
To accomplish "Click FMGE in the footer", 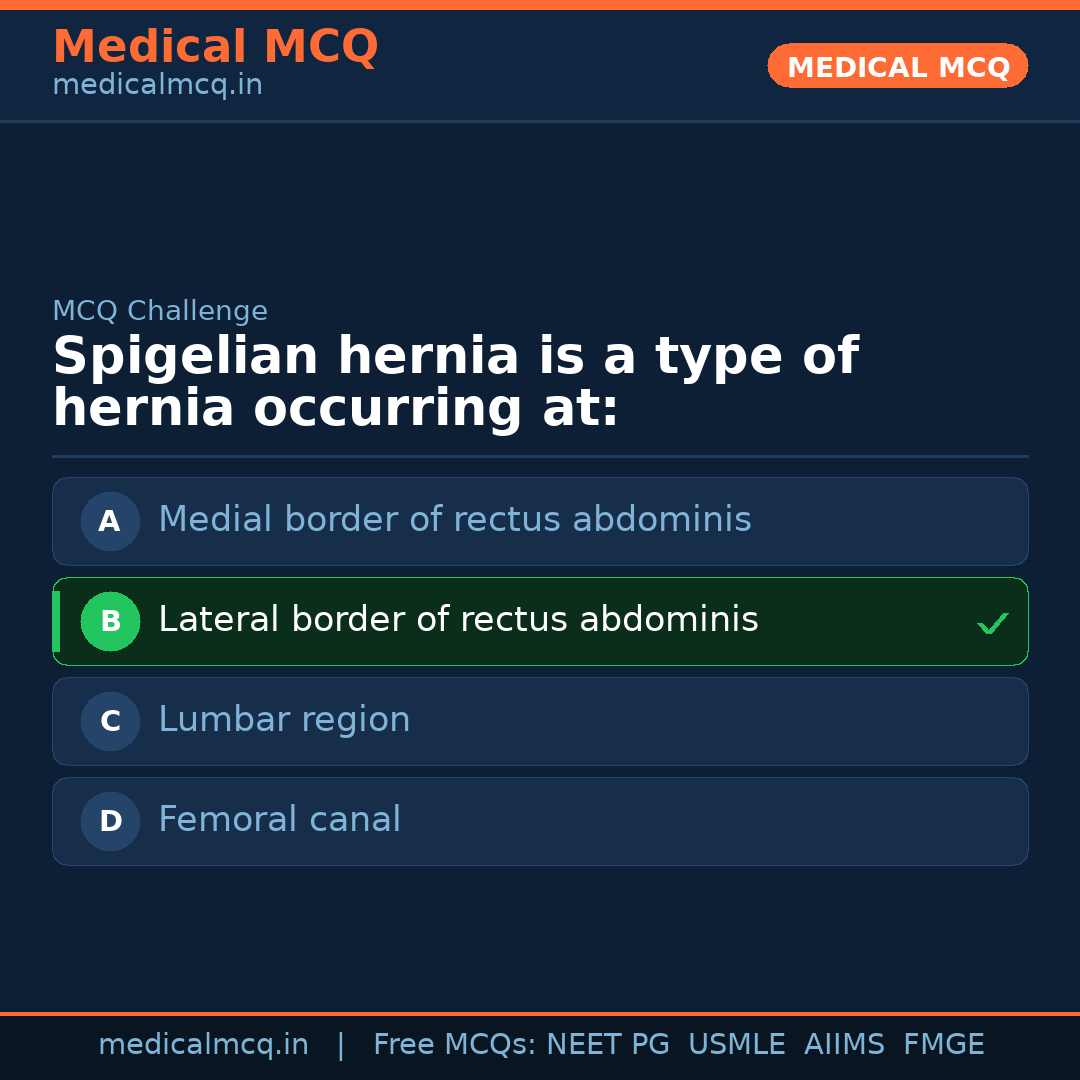I will coord(943,1045).
